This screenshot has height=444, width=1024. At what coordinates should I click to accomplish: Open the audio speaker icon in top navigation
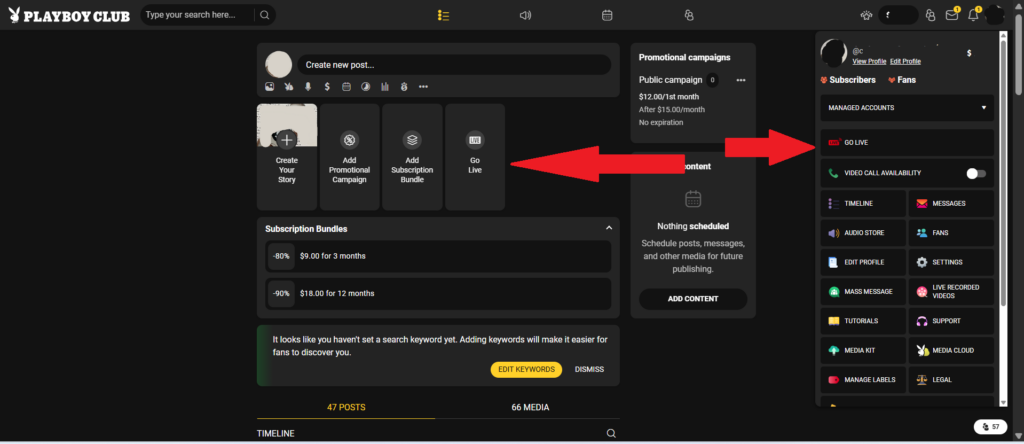coord(525,16)
